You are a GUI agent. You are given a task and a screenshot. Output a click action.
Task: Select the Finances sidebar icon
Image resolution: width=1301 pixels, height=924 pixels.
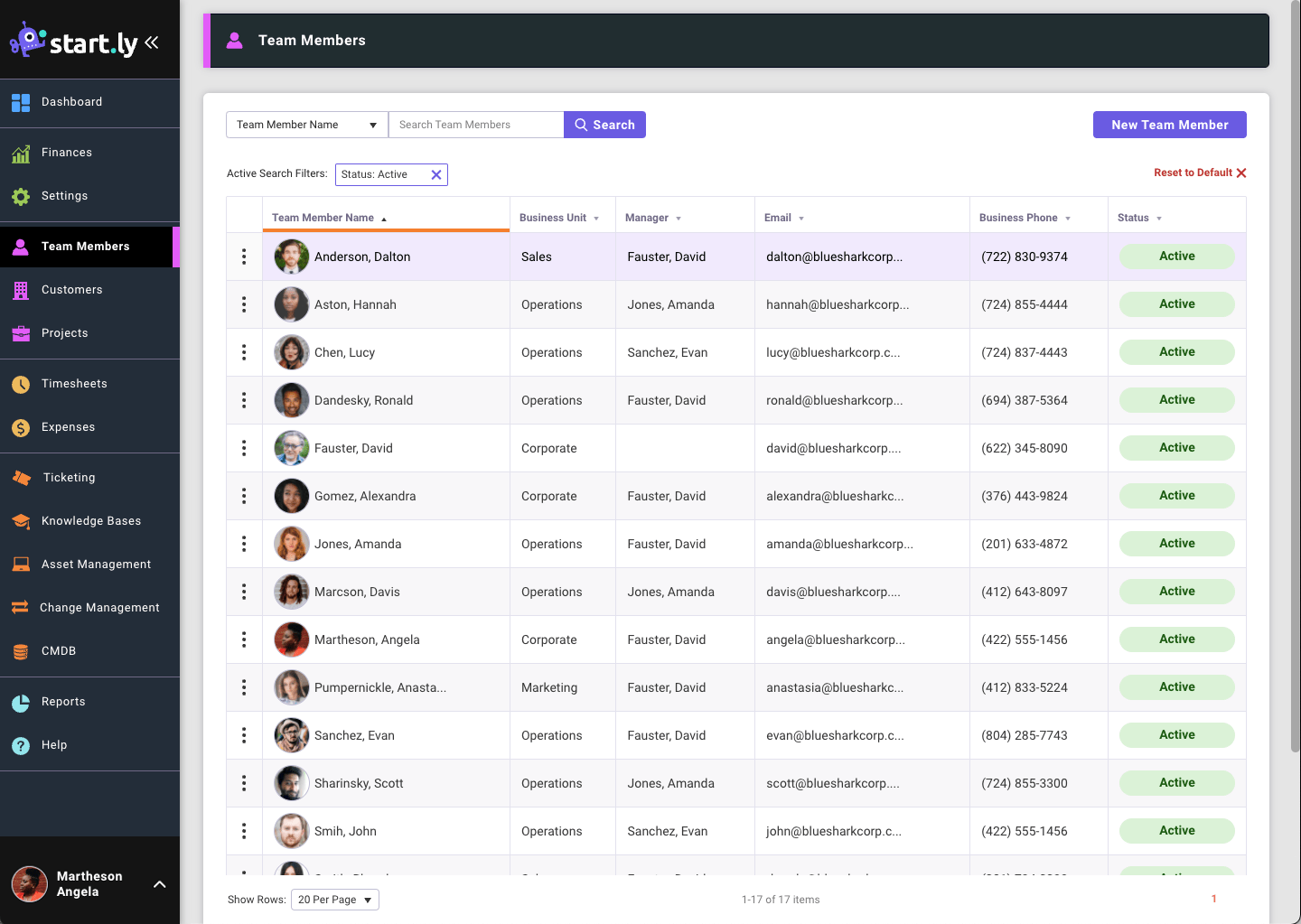pos(20,152)
